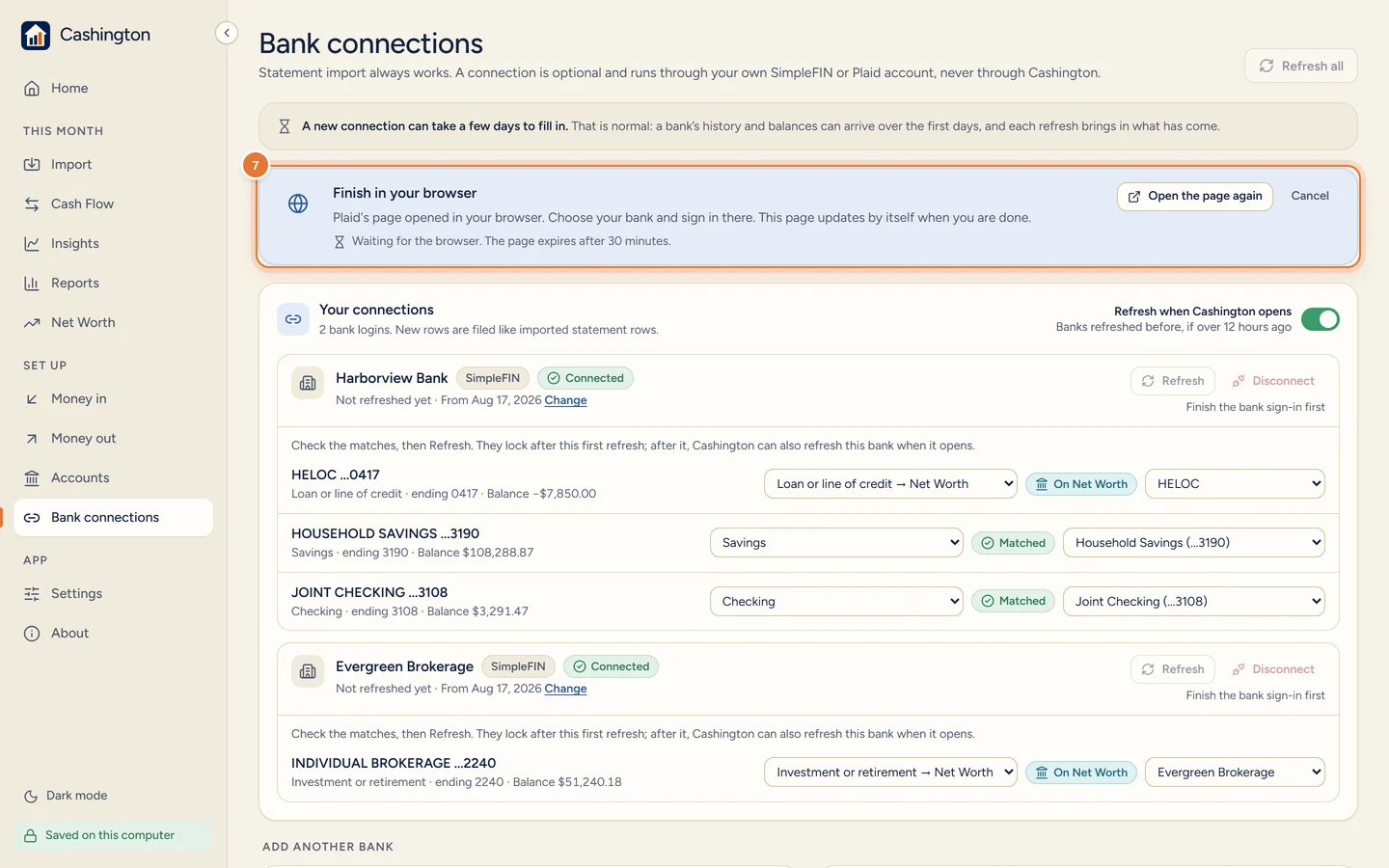This screenshot has height=868, width=1389.
Task: Click the Evergreen Brokerage building icon
Action: coord(308,671)
